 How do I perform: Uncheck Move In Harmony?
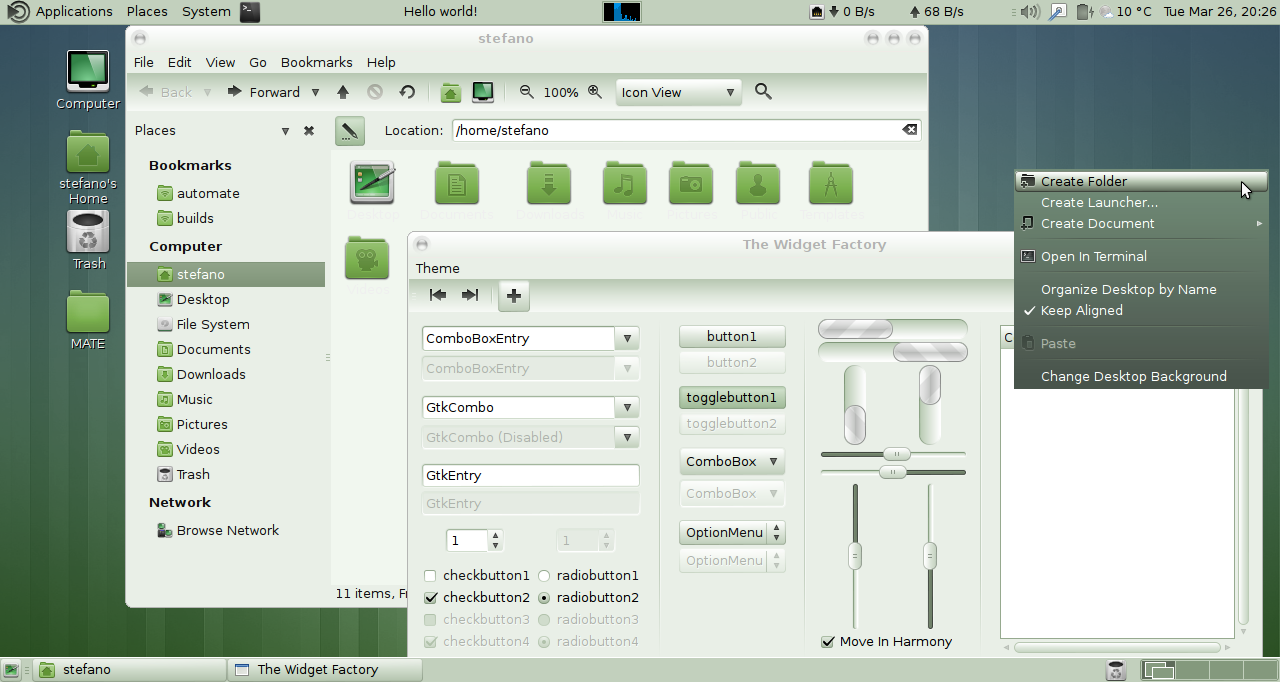tap(827, 641)
